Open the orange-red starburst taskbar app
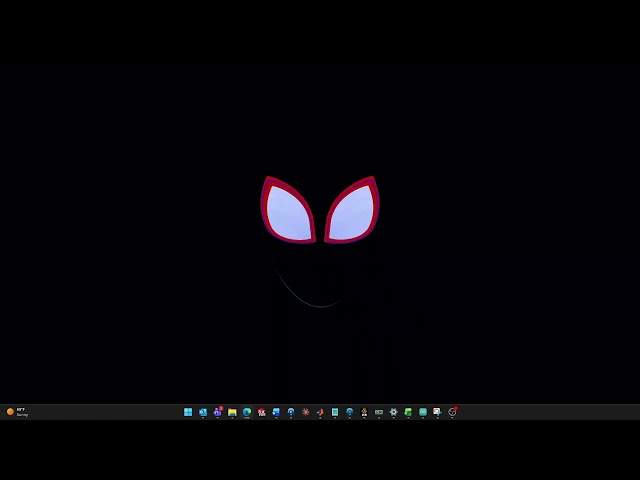 point(306,412)
